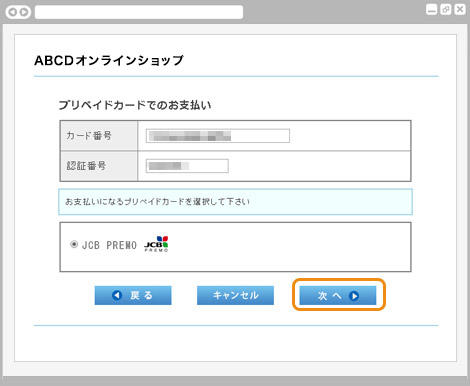Click the カード番号 label
470x386 pixels.
89,136
